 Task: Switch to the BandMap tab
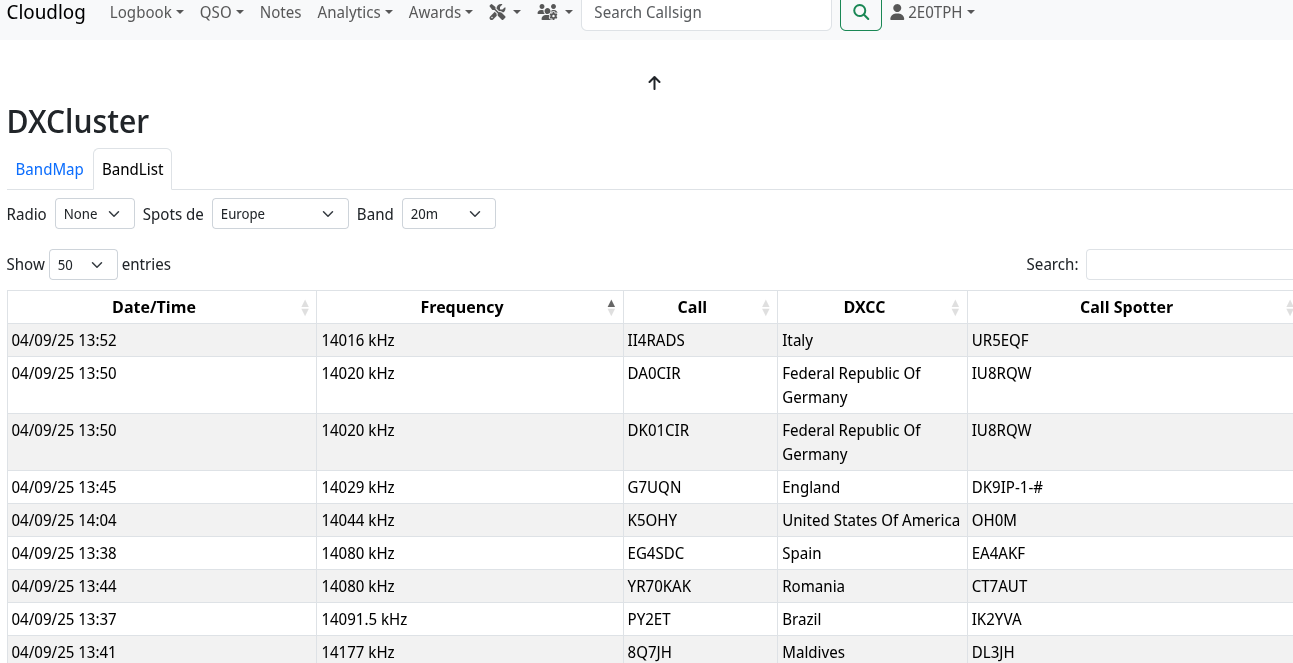49,169
